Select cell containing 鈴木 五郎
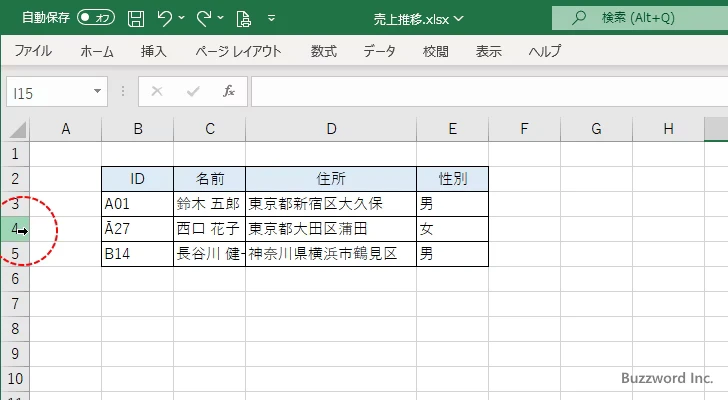The image size is (728, 400). [x=209, y=204]
